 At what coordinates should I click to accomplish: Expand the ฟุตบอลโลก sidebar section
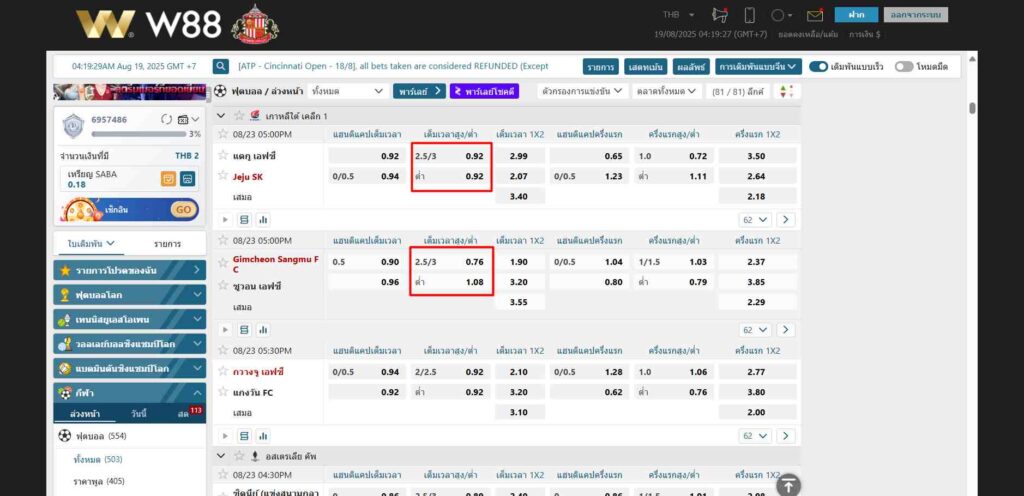[x=130, y=295]
